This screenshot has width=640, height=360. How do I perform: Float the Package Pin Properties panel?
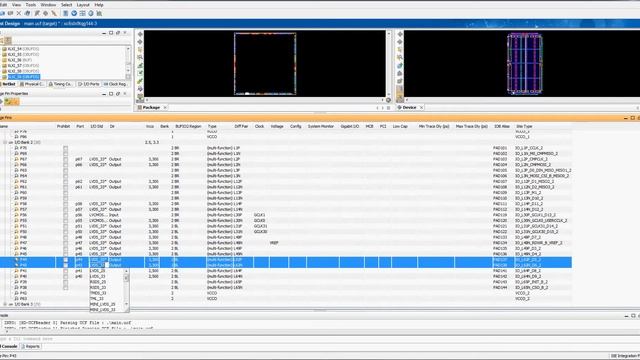tap(118, 93)
